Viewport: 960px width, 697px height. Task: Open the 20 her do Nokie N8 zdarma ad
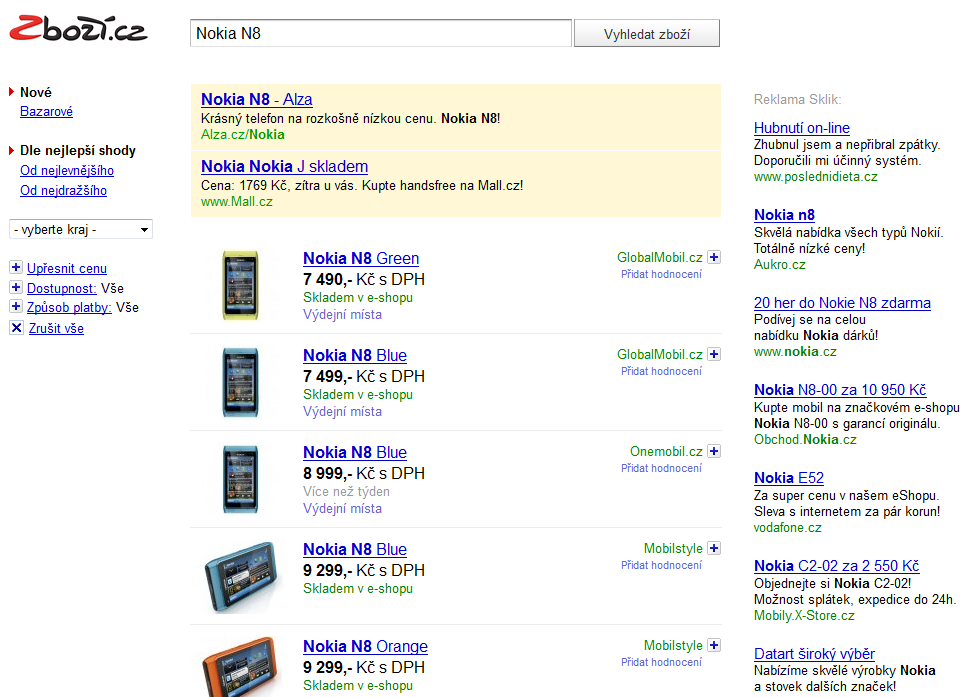coord(842,303)
